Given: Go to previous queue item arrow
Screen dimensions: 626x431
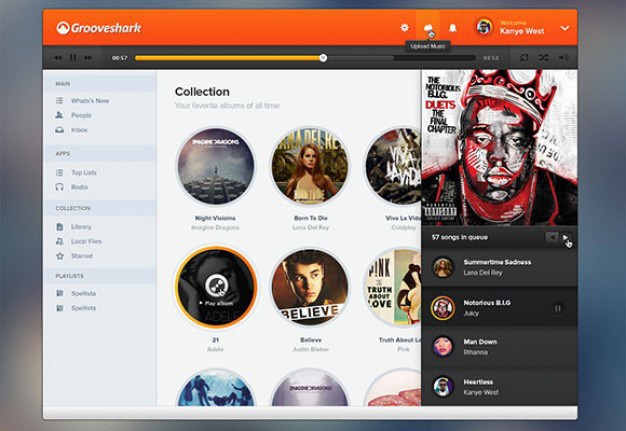Looking at the screenshot, I should [552, 237].
